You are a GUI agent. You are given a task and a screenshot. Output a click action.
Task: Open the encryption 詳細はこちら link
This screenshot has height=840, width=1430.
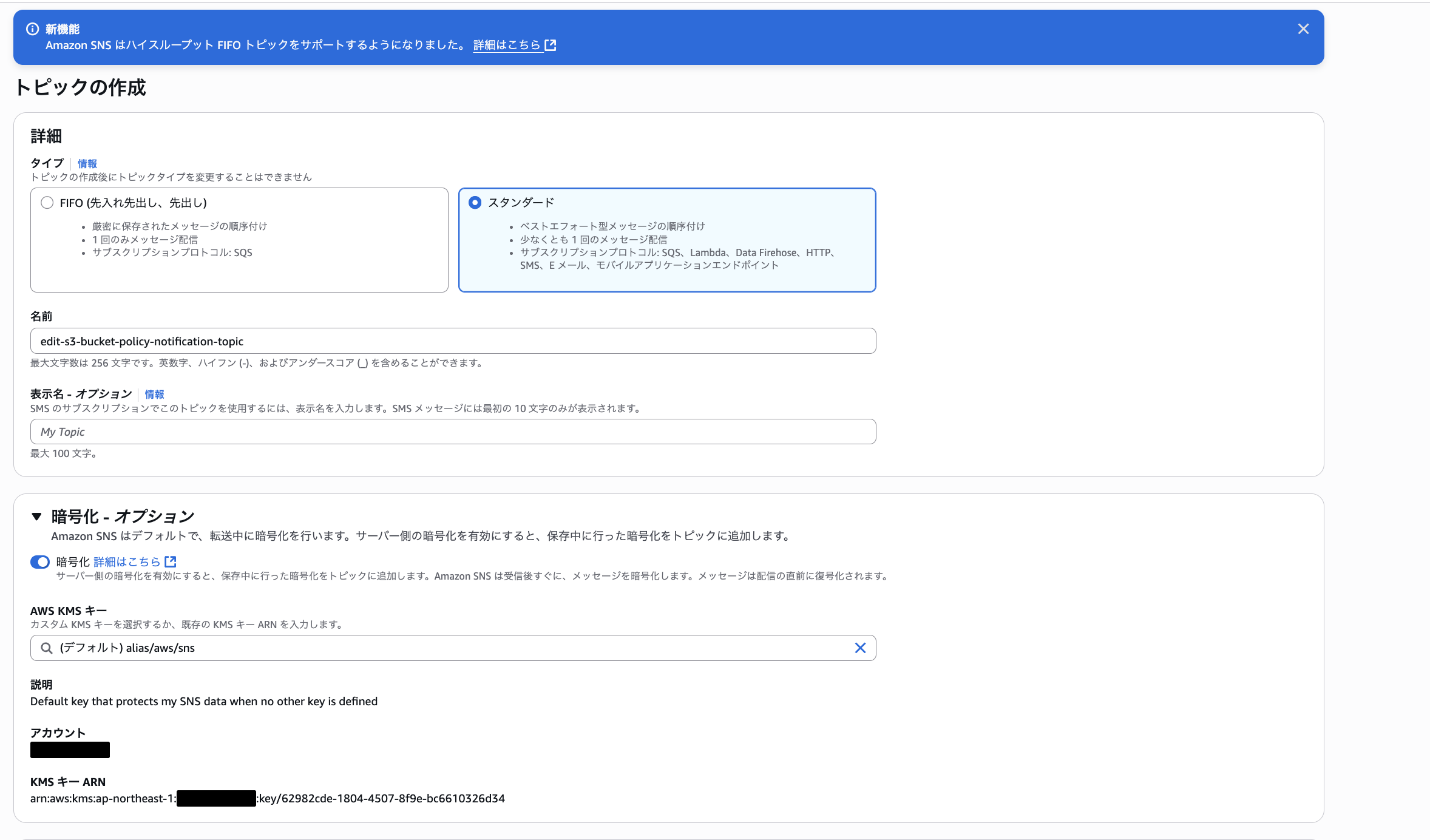[x=127, y=562]
